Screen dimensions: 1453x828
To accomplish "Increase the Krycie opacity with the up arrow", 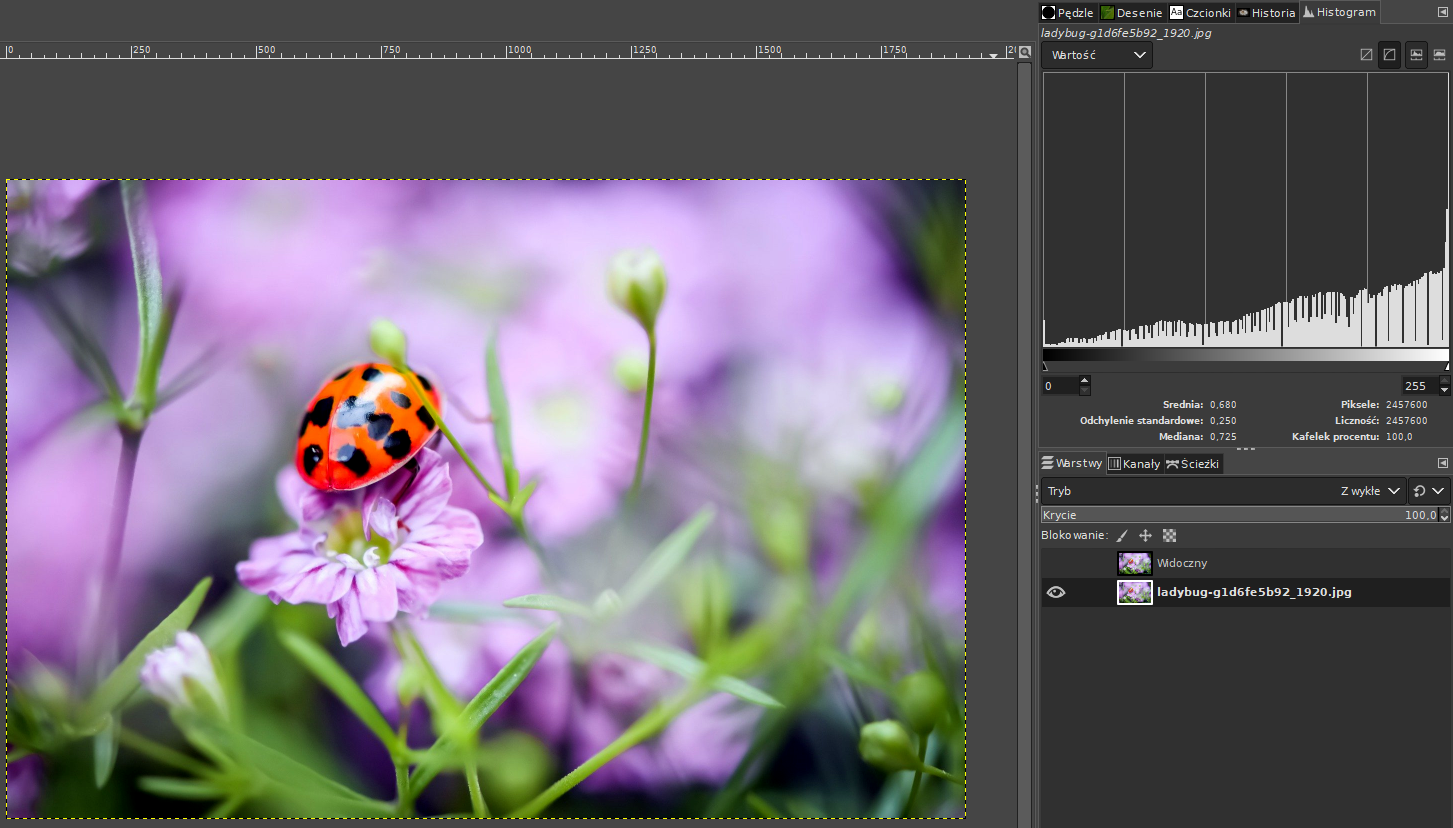I will tap(1444, 511).
